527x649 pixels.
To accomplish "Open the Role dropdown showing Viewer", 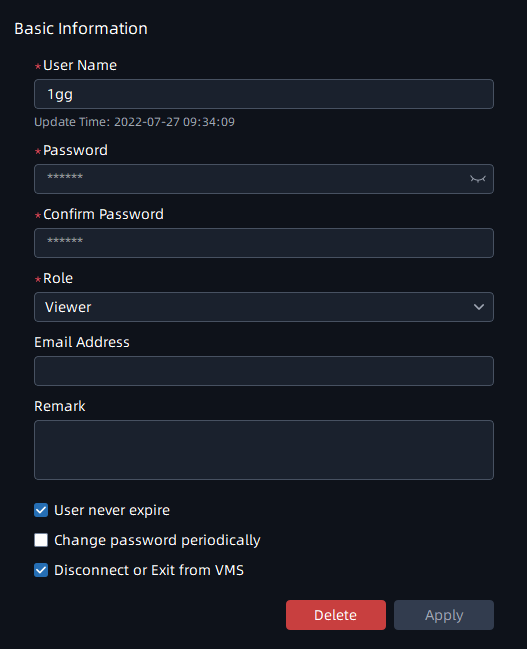I will [264, 307].
